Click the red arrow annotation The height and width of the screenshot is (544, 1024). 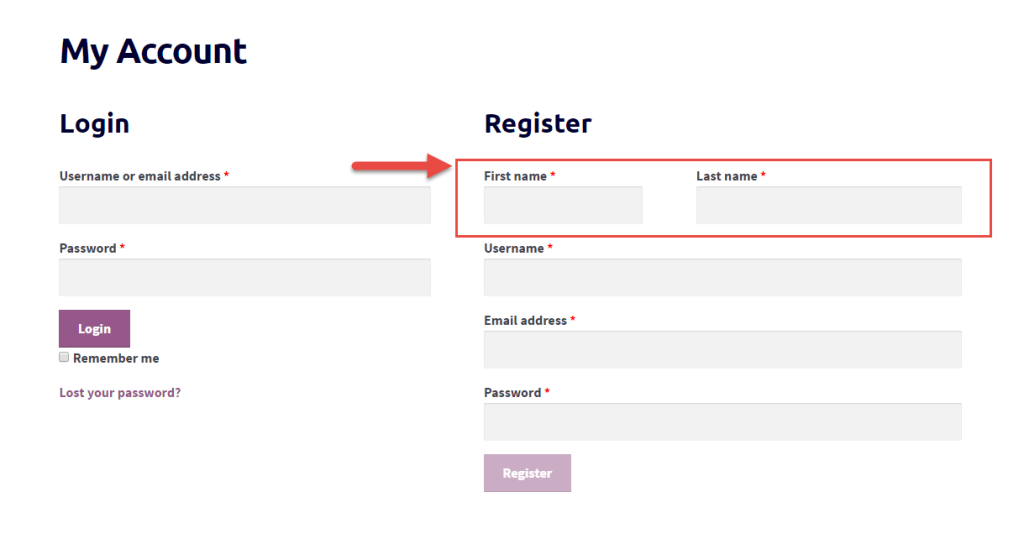click(402, 166)
